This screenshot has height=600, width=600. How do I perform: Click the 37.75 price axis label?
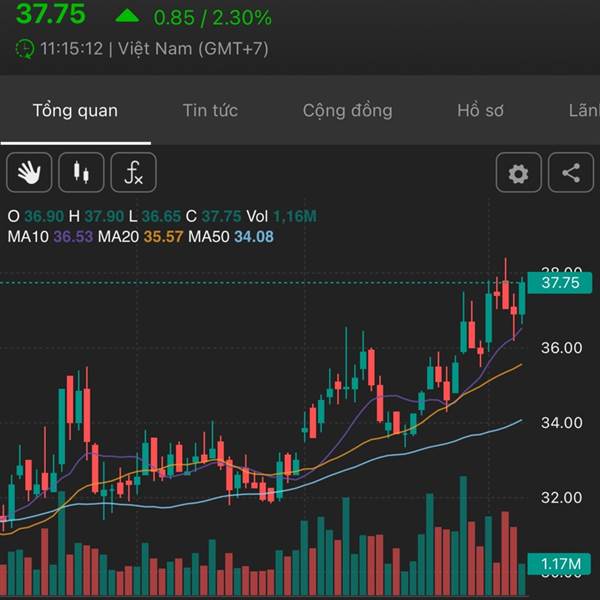pos(560,283)
